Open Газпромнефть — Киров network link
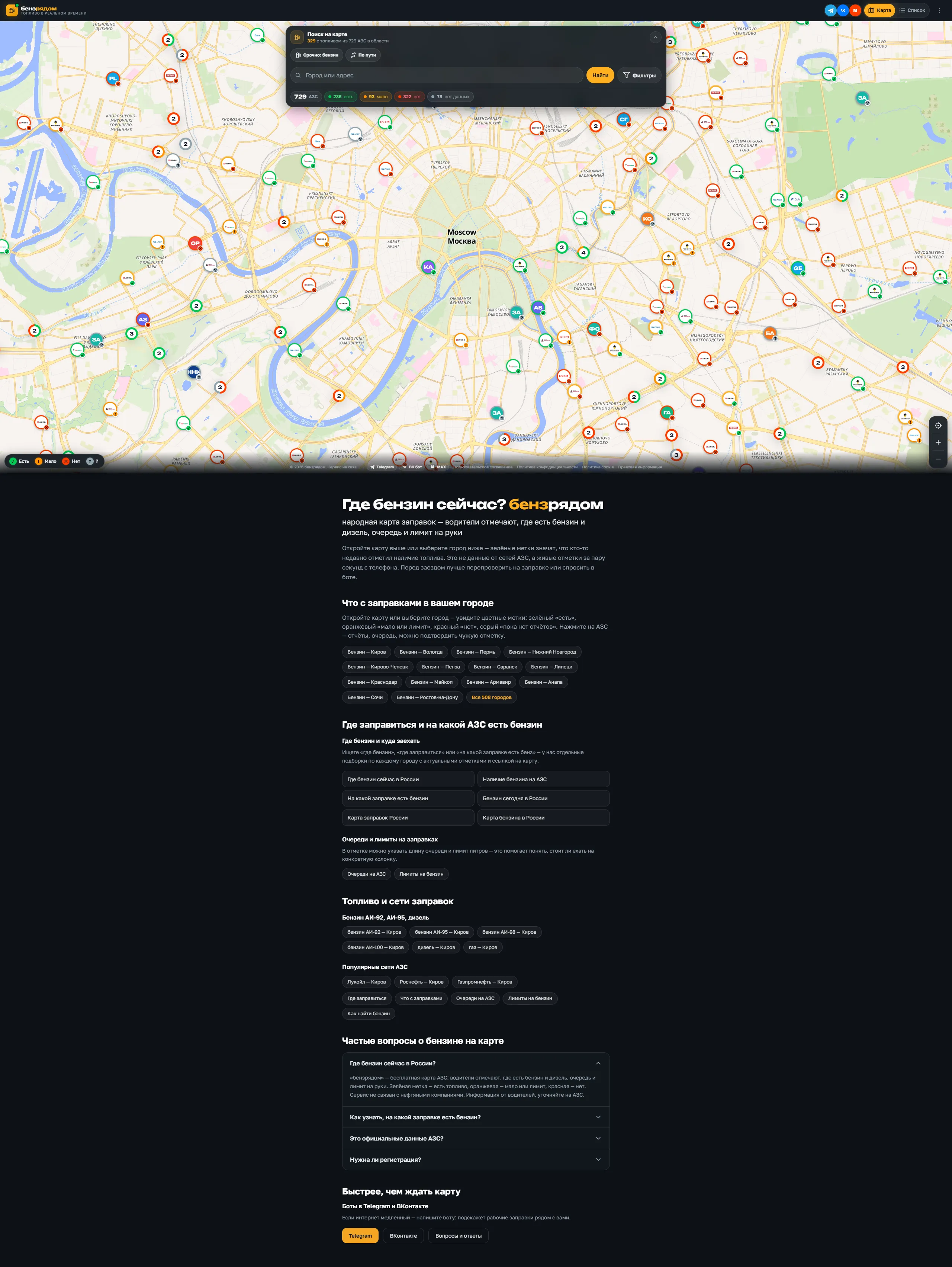The image size is (952, 1267). (484, 982)
